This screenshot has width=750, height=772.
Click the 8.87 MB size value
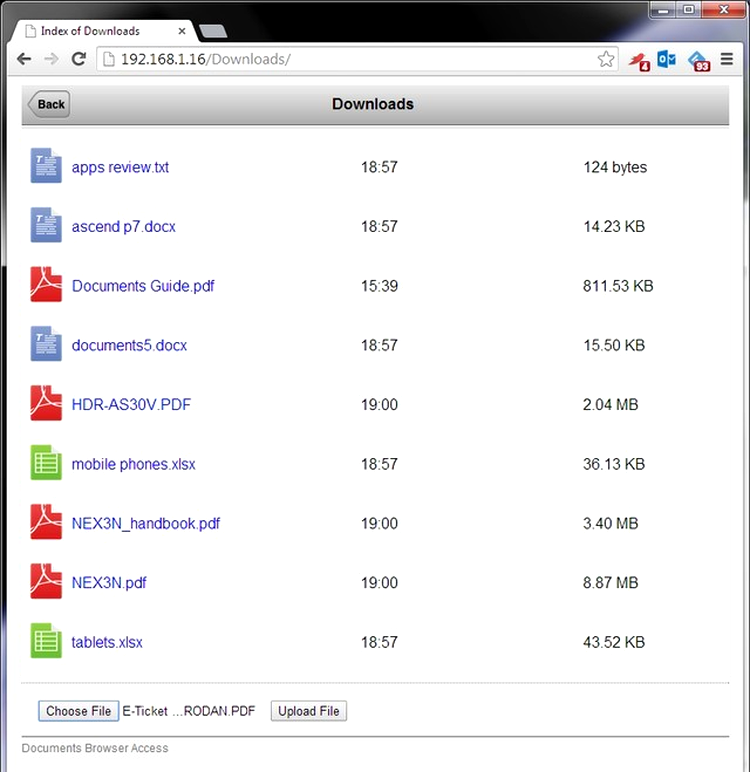611,583
